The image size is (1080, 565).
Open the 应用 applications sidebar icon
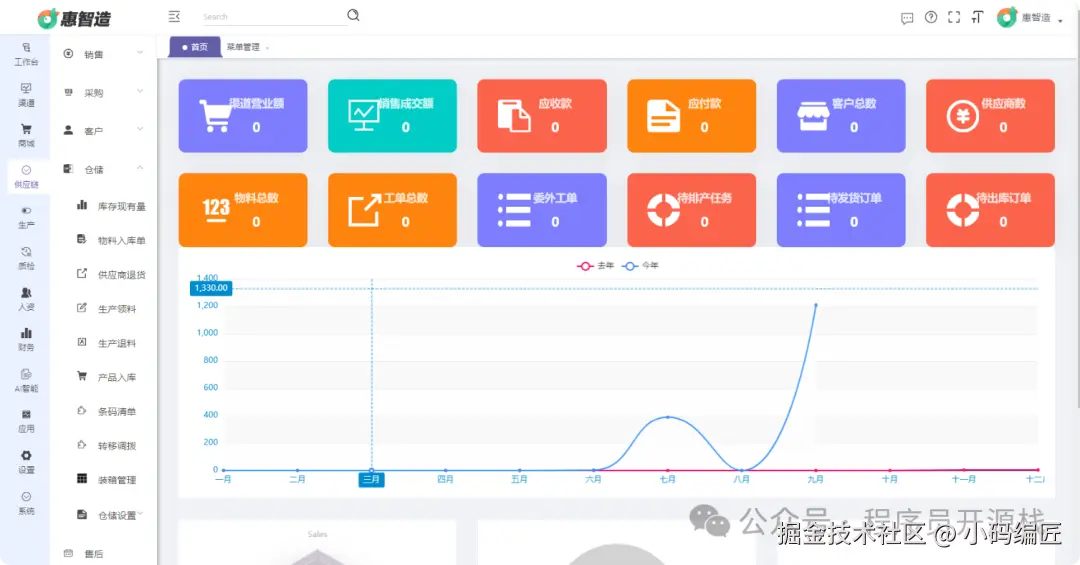coord(26,421)
